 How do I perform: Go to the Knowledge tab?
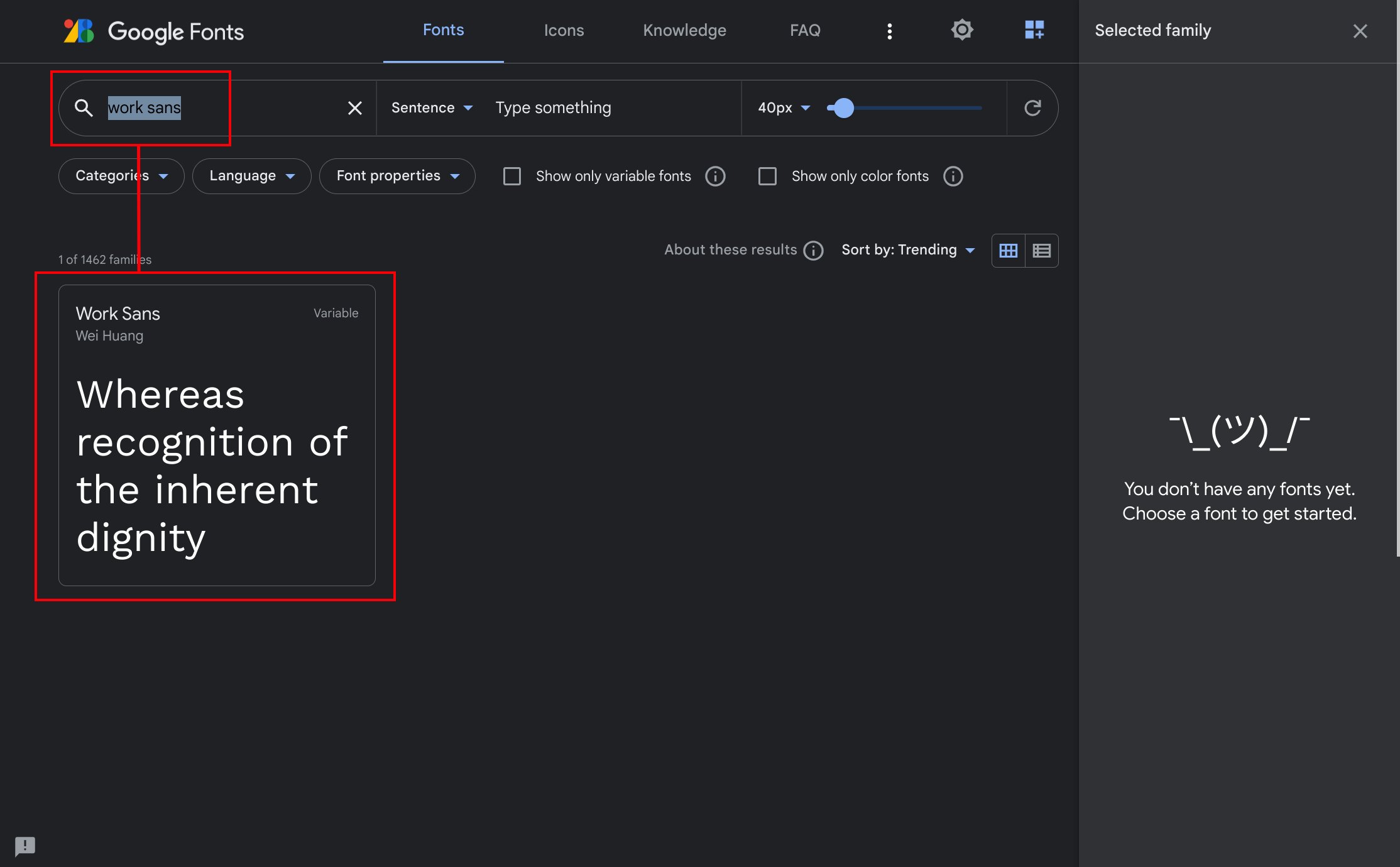click(684, 30)
